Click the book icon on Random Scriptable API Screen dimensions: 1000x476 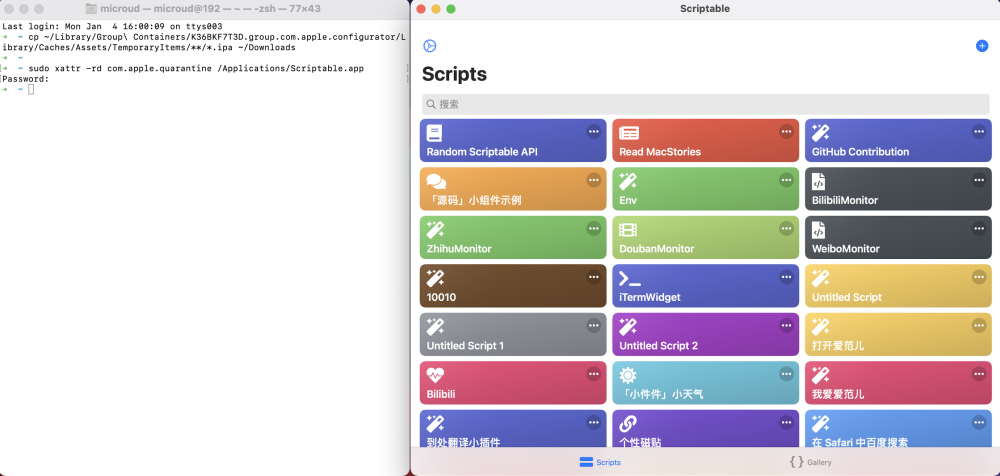[434, 133]
